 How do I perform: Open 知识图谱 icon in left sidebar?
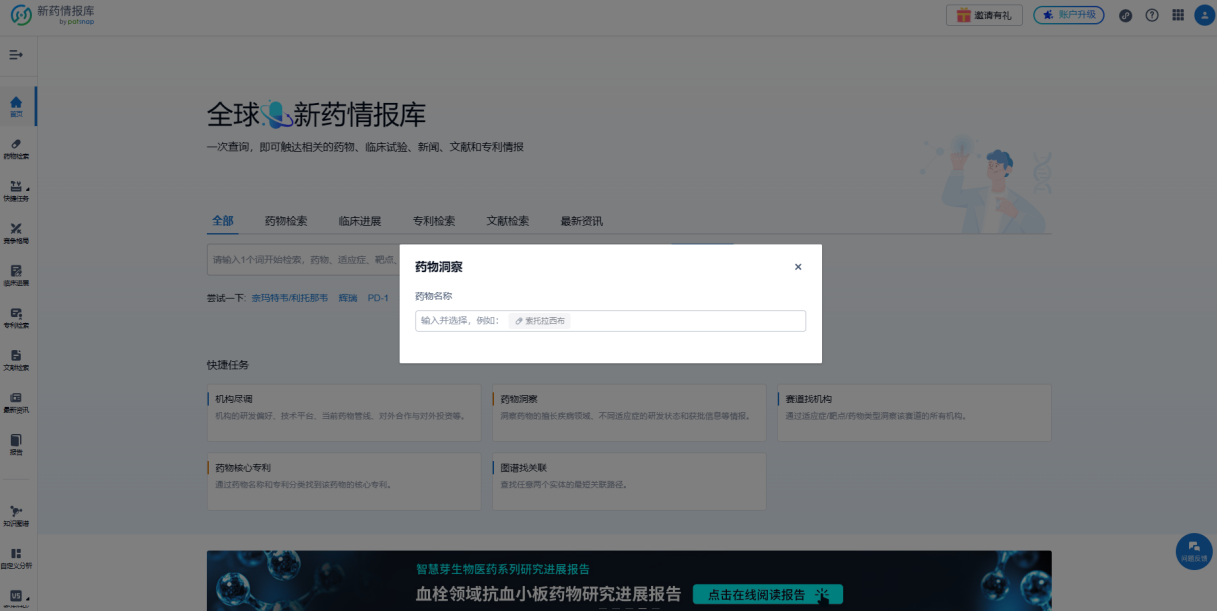(x=16, y=516)
